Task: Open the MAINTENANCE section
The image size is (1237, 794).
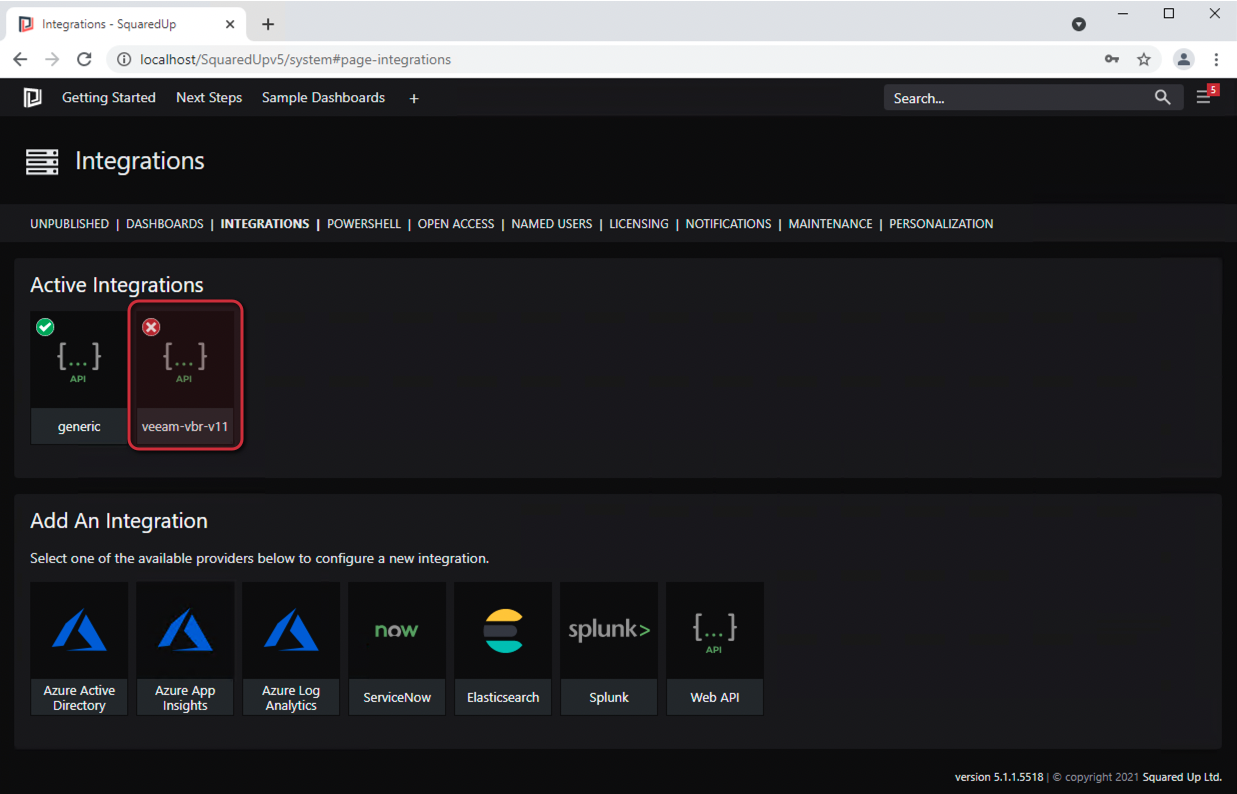Action: click(x=831, y=224)
